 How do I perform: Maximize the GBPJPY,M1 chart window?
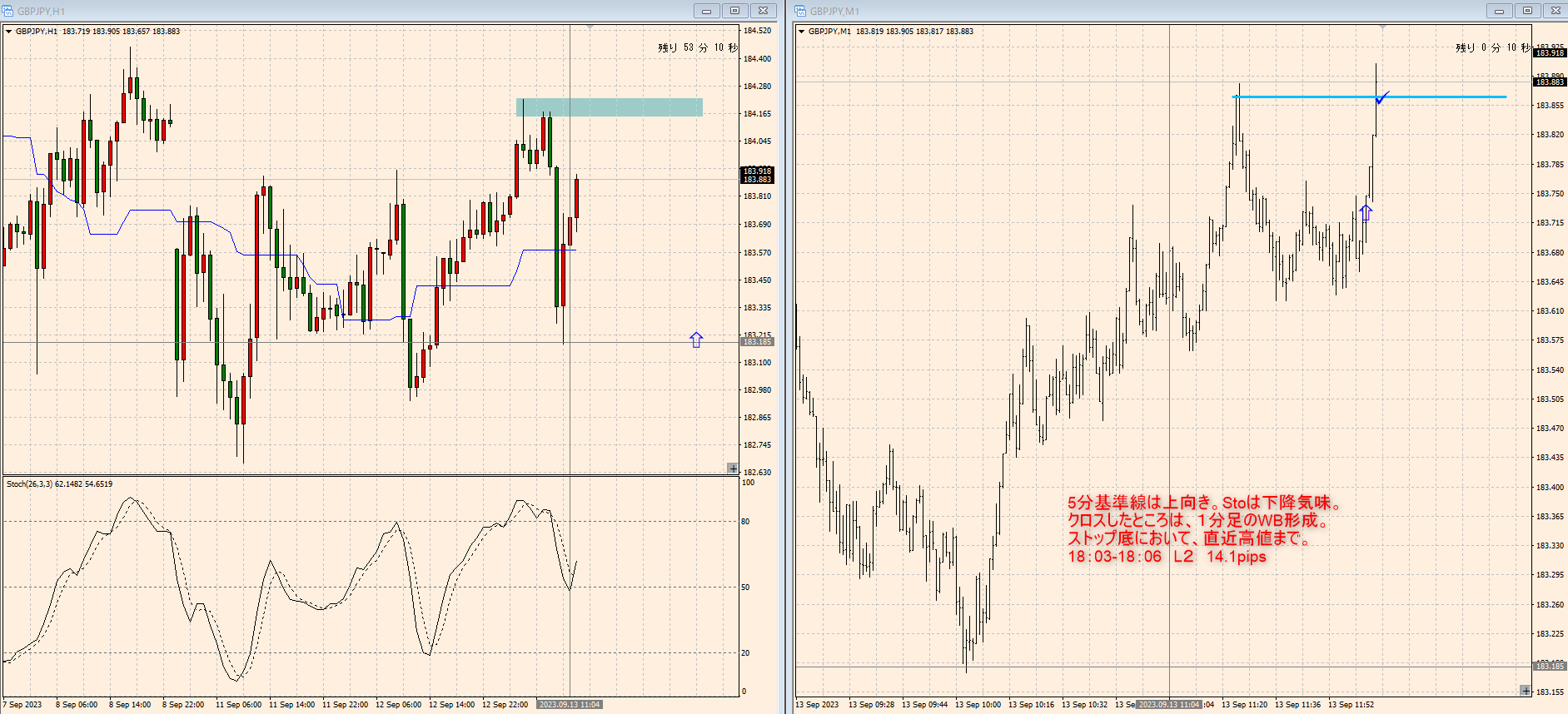click(x=1527, y=11)
